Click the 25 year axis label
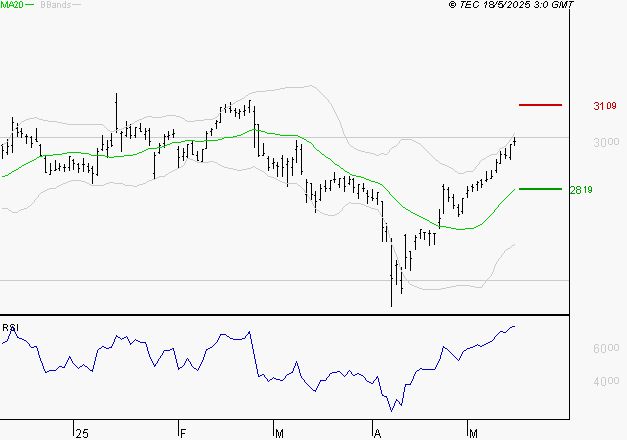 coord(82,434)
